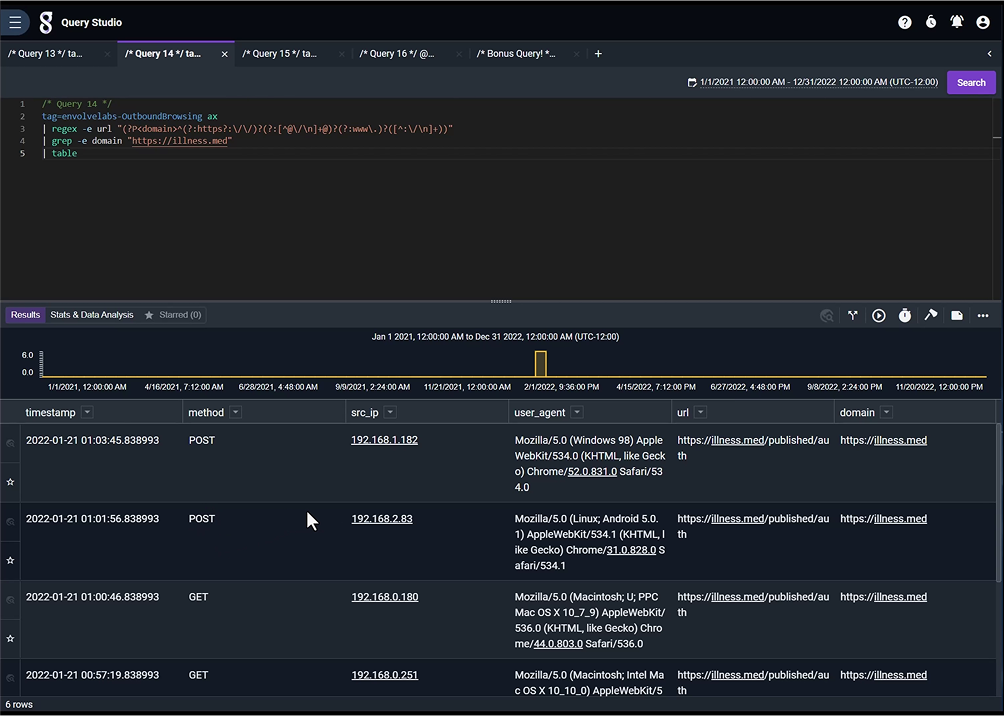1005x716 pixels.
Task: Open the stopwatch icon in top bar
Action: pos(931,22)
